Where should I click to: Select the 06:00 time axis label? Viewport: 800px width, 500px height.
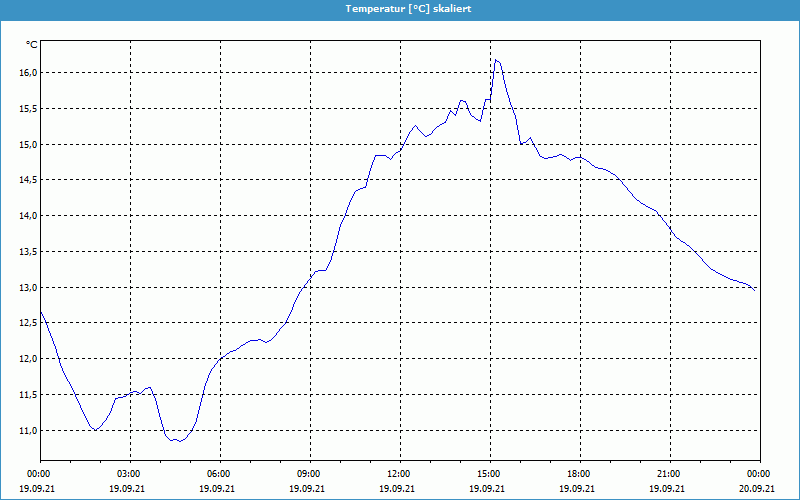coord(219,474)
